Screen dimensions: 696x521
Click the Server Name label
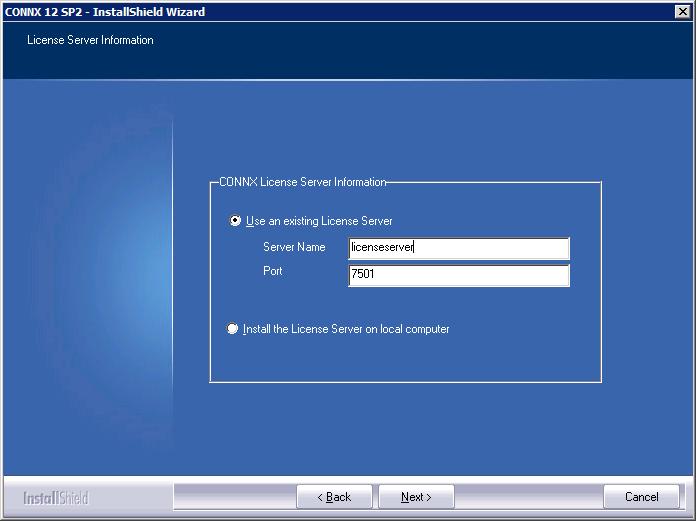click(294, 247)
